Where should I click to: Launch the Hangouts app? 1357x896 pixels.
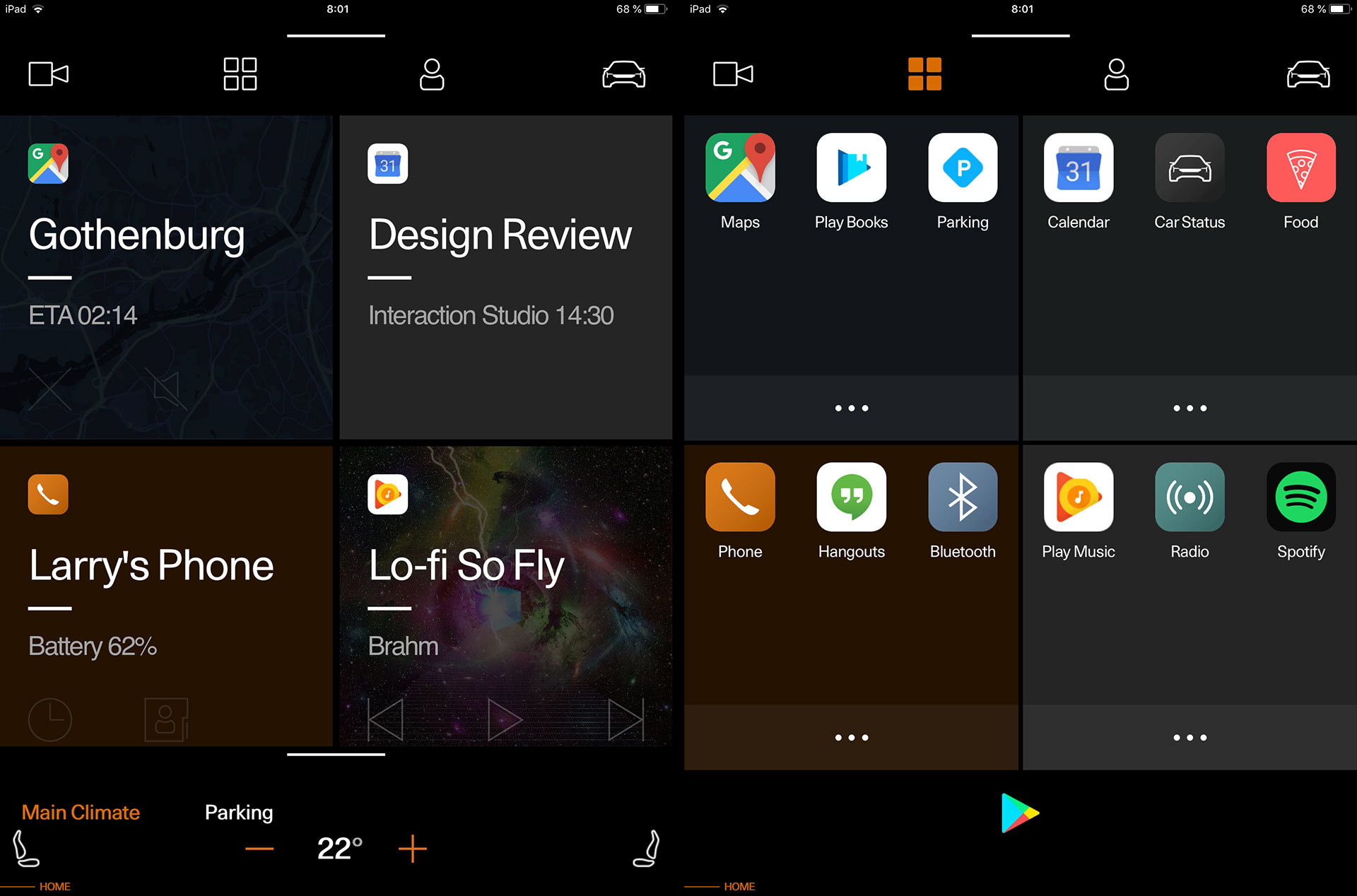coord(851,497)
